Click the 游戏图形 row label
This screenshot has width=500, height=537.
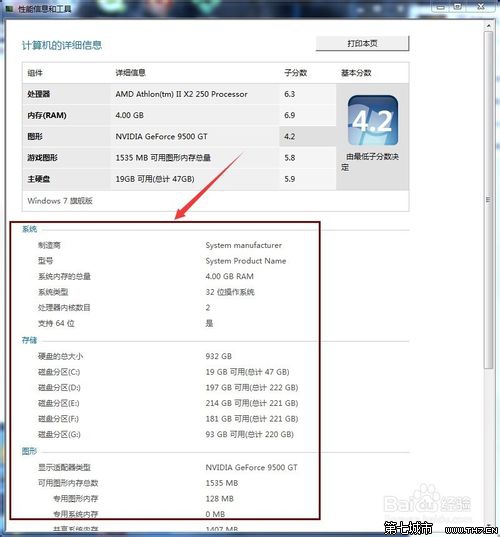[x=42, y=158]
